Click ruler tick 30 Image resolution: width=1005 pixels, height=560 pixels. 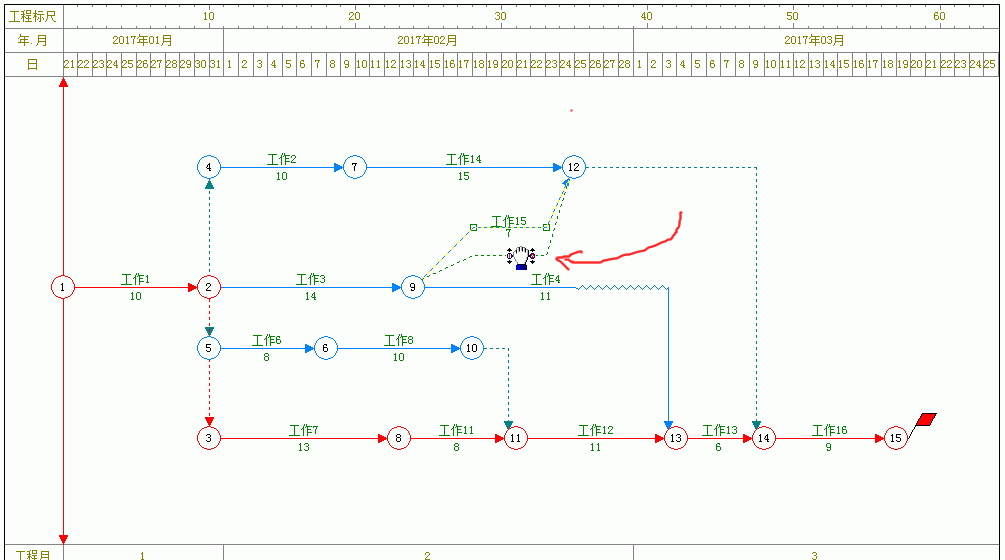tap(501, 16)
